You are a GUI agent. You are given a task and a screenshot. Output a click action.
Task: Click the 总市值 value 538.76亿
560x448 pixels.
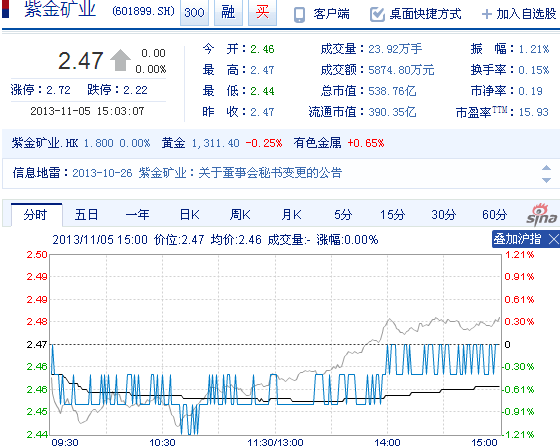pos(392,91)
